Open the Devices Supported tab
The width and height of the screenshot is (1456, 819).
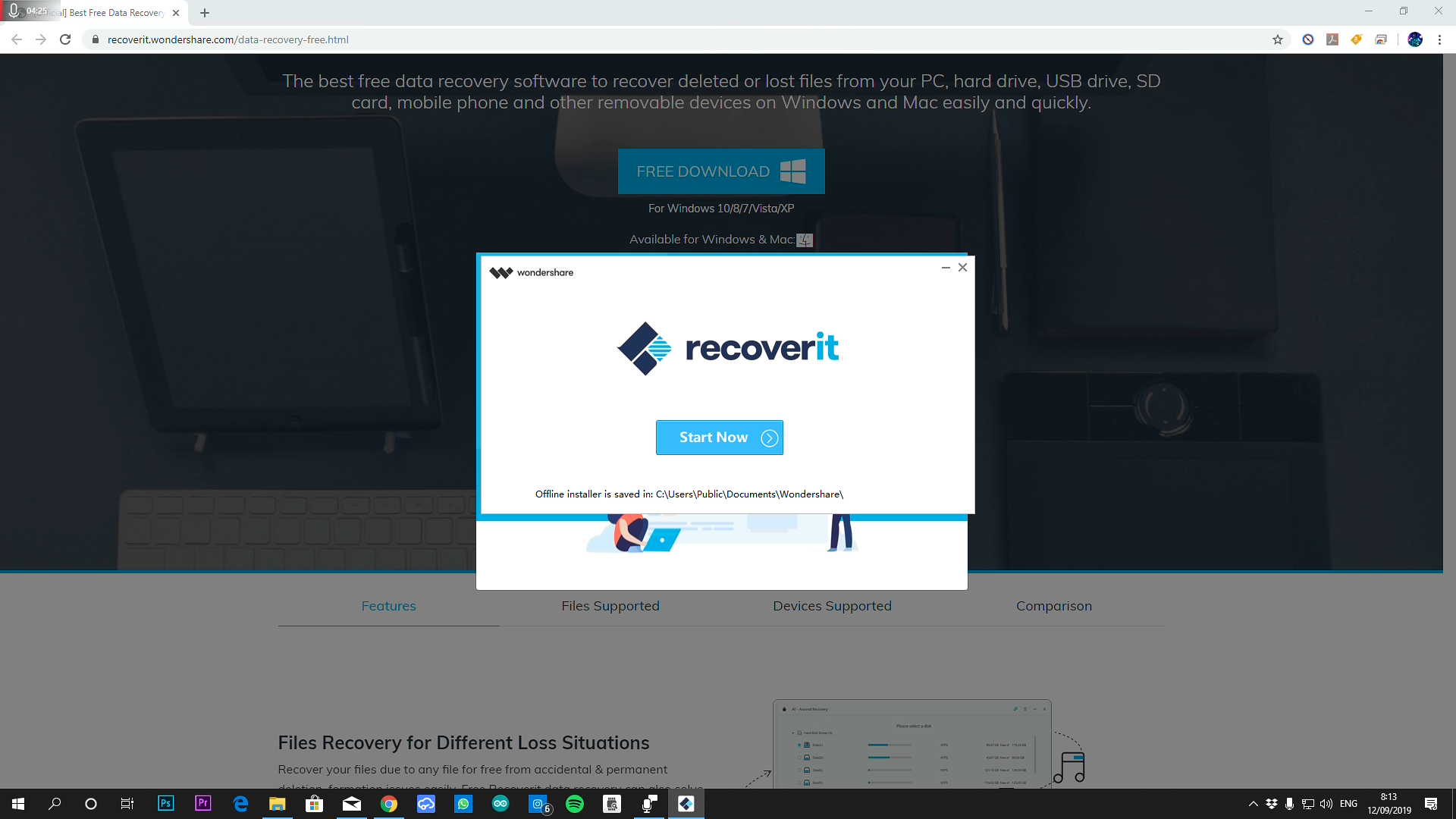pos(832,606)
